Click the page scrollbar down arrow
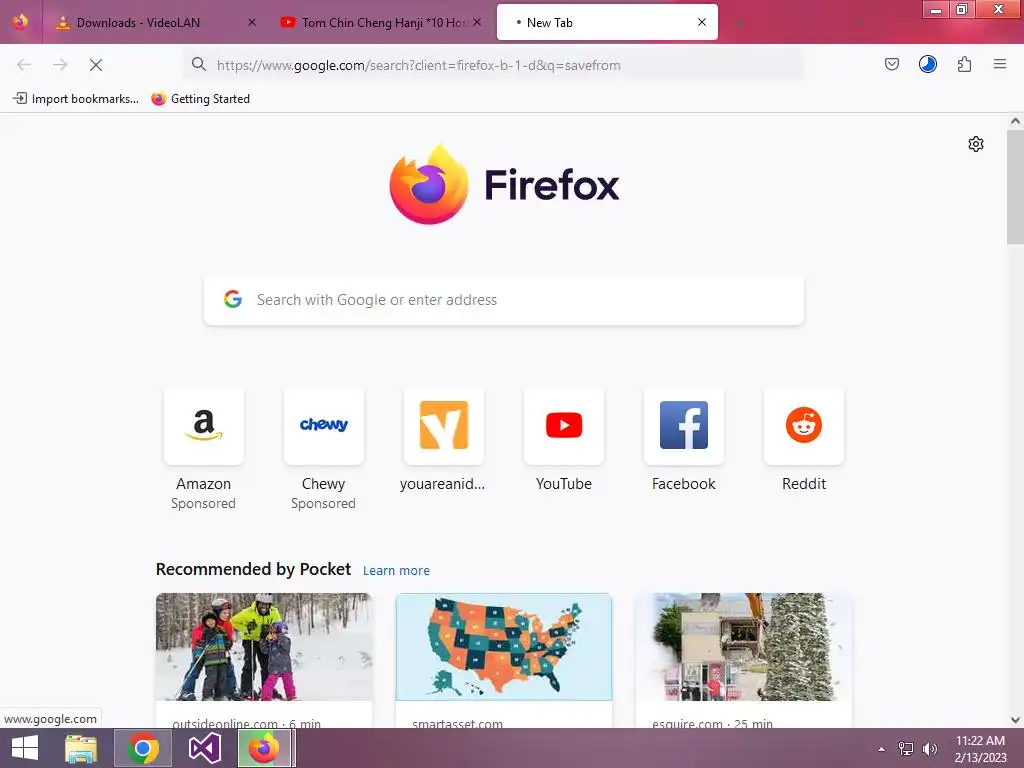This screenshot has width=1024, height=768. coord(1015,720)
